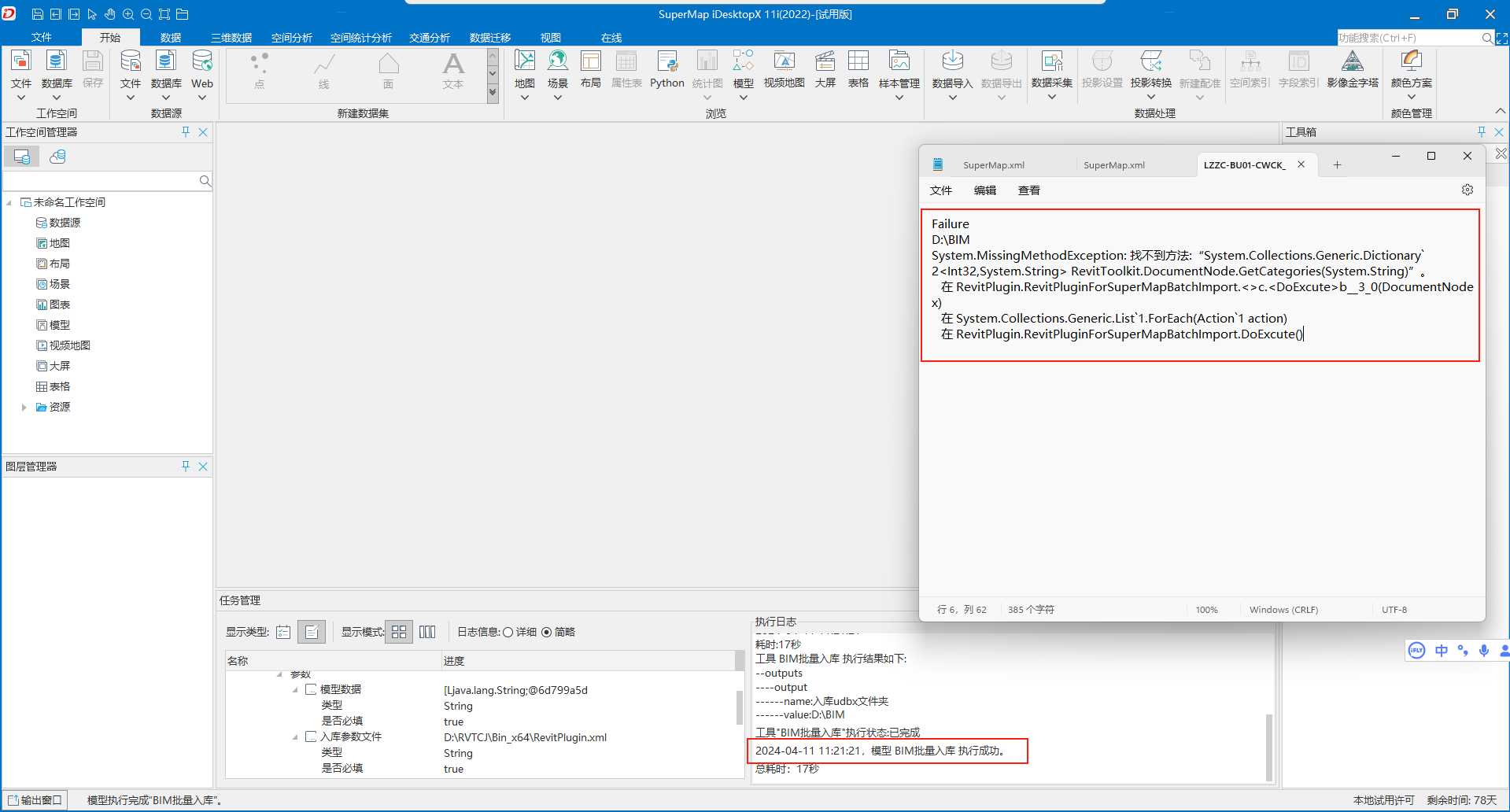This screenshot has width=1510, height=812.
Task: Open 投影转换 projection conversion tool
Action: (x=1150, y=61)
